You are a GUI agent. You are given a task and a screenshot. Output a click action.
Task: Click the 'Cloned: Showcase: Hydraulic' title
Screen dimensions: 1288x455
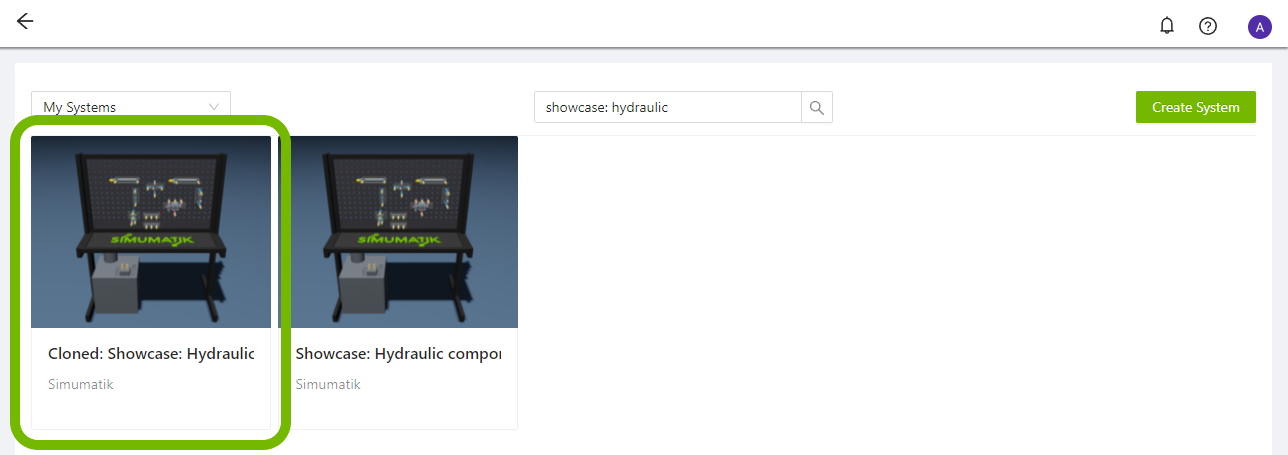(151, 354)
